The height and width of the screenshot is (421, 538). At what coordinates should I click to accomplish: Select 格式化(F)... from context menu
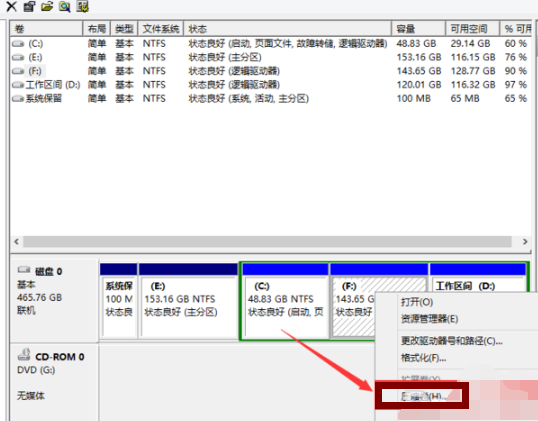[423, 358]
